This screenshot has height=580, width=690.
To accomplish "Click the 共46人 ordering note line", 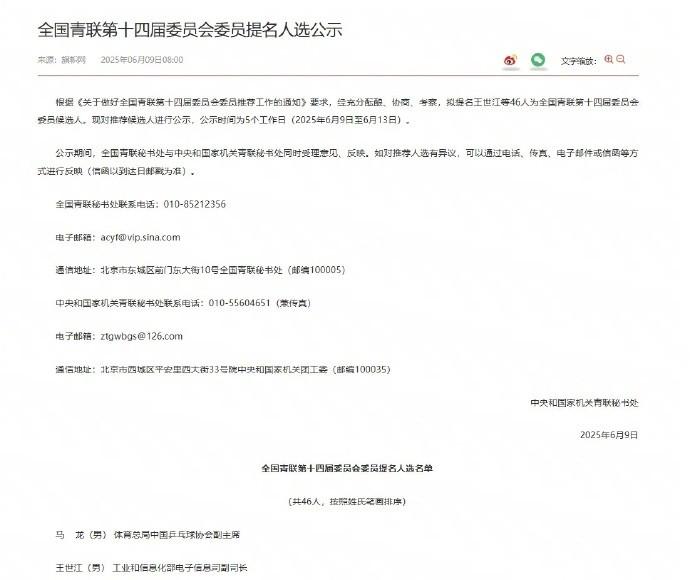I will (347, 502).
